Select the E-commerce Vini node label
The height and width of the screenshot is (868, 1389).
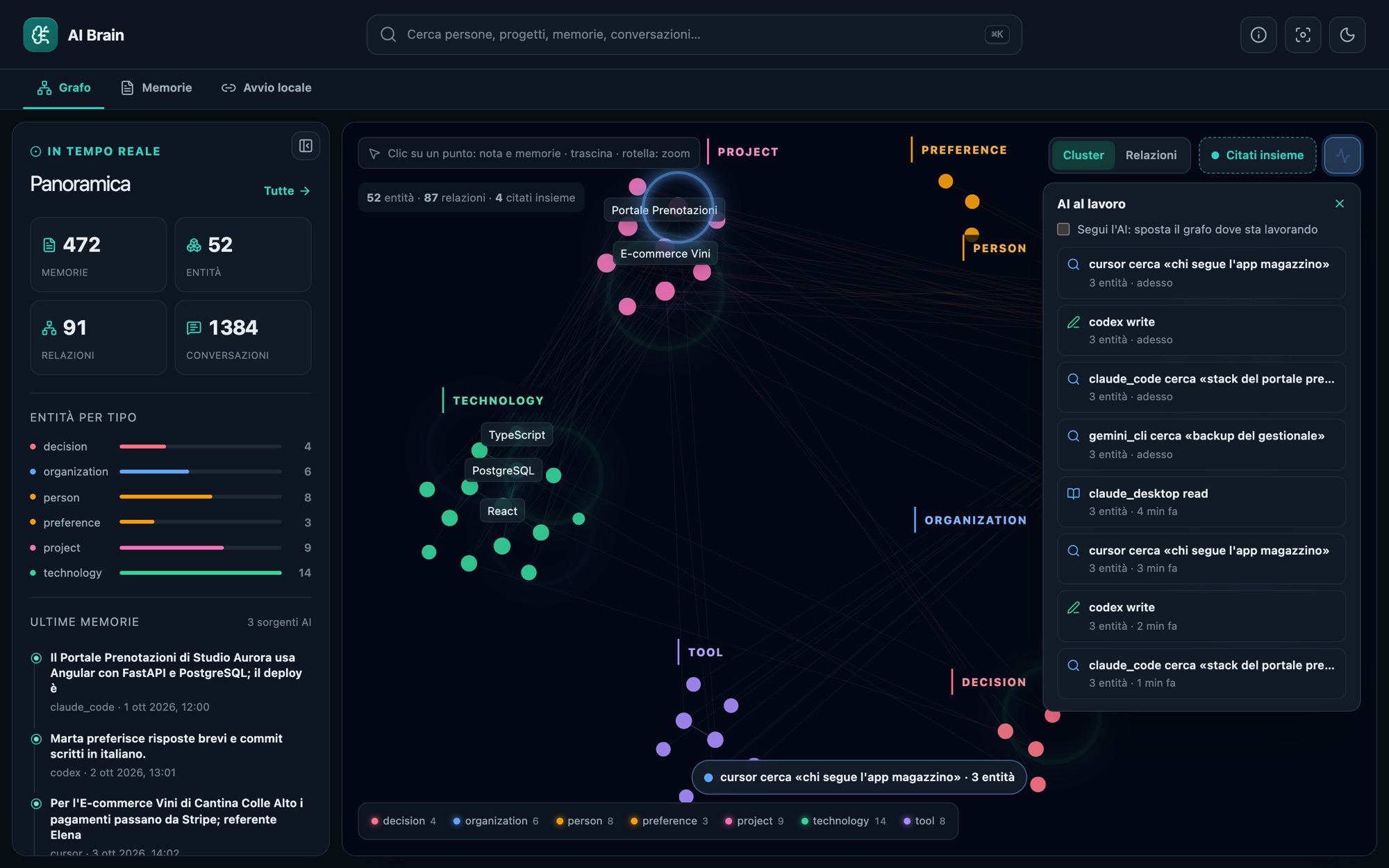[665, 253]
